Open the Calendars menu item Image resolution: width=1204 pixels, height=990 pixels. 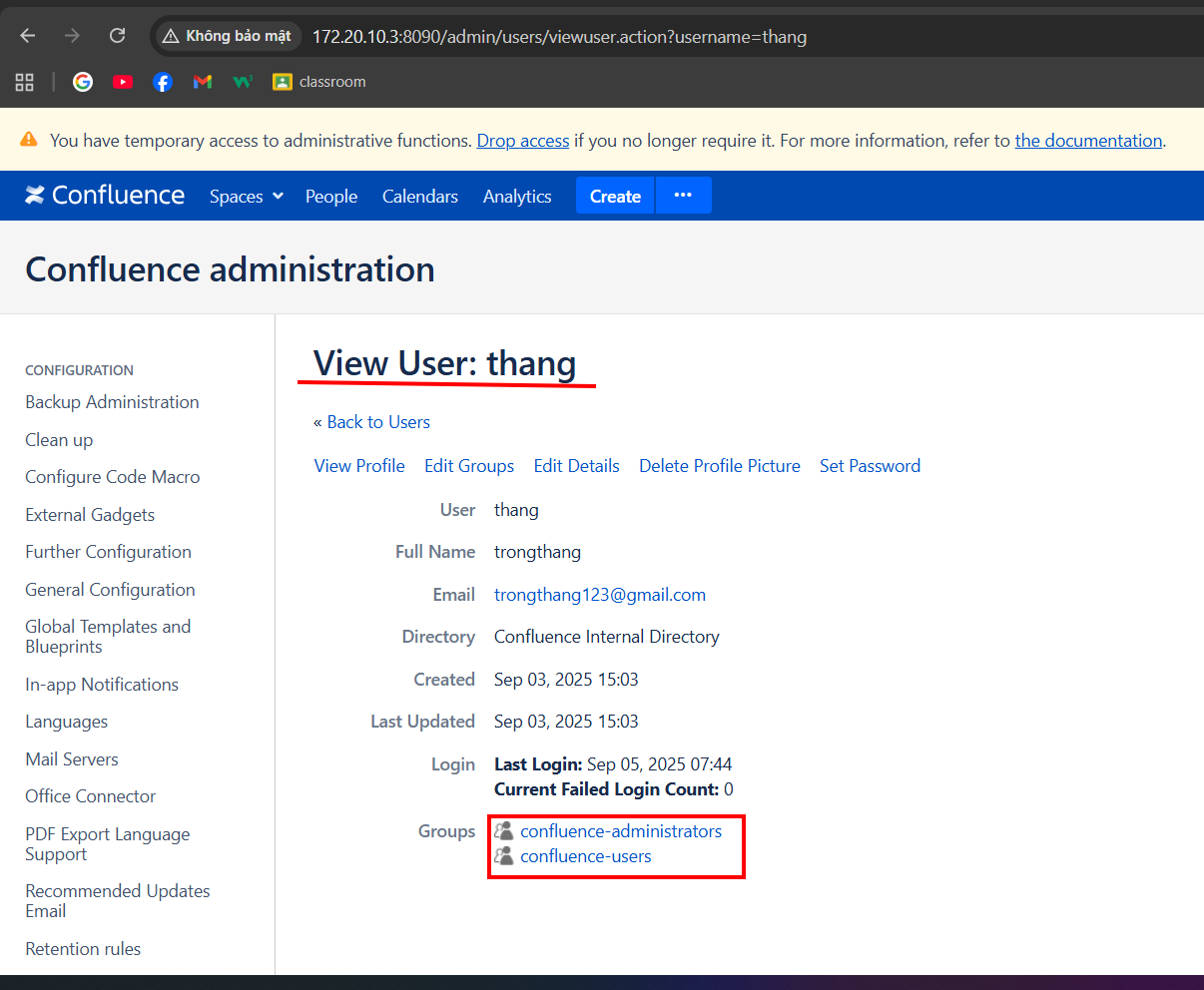pyautogui.click(x=420, y=197)
